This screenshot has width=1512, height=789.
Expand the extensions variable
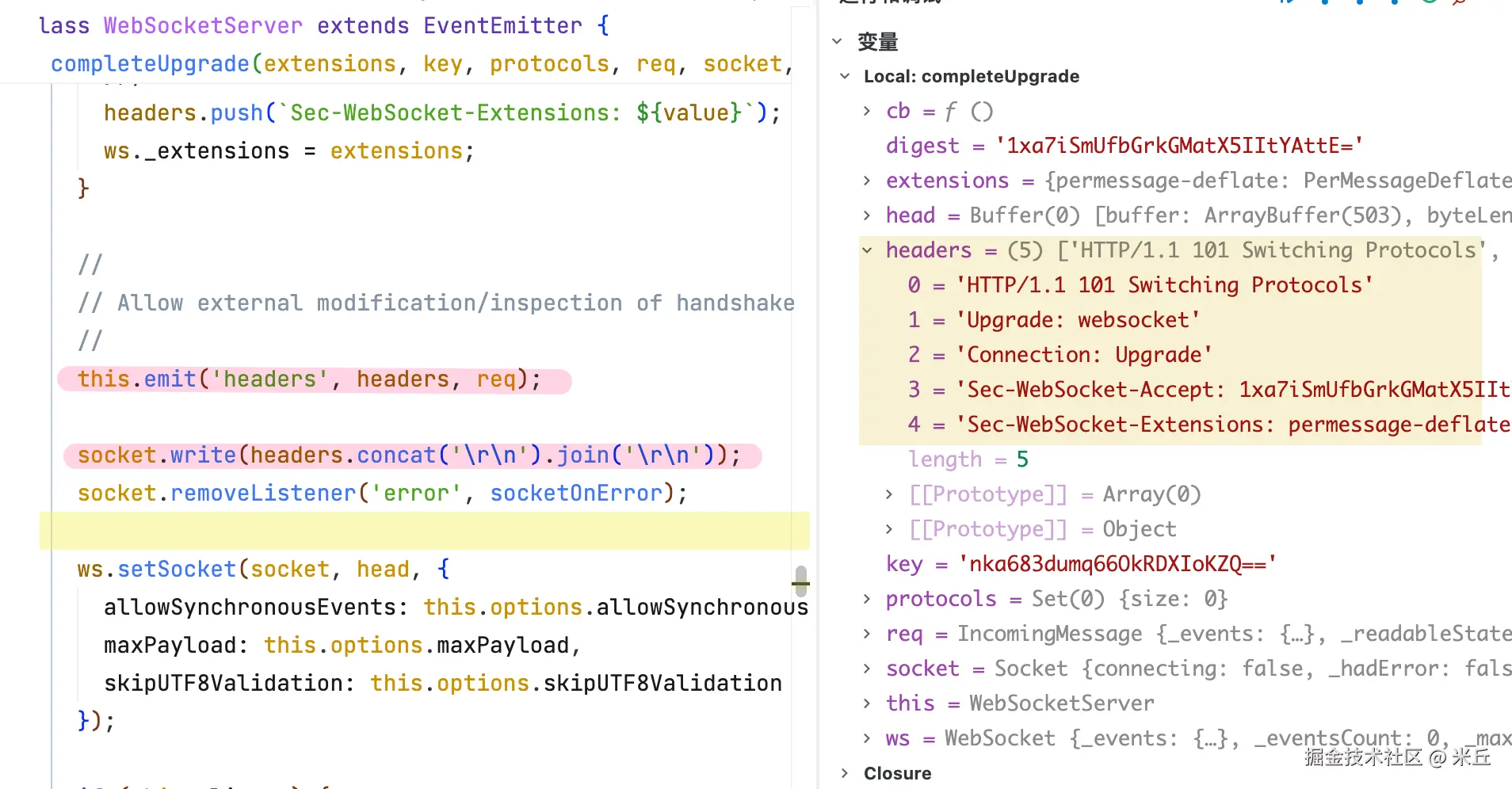(x=867, y=181)
